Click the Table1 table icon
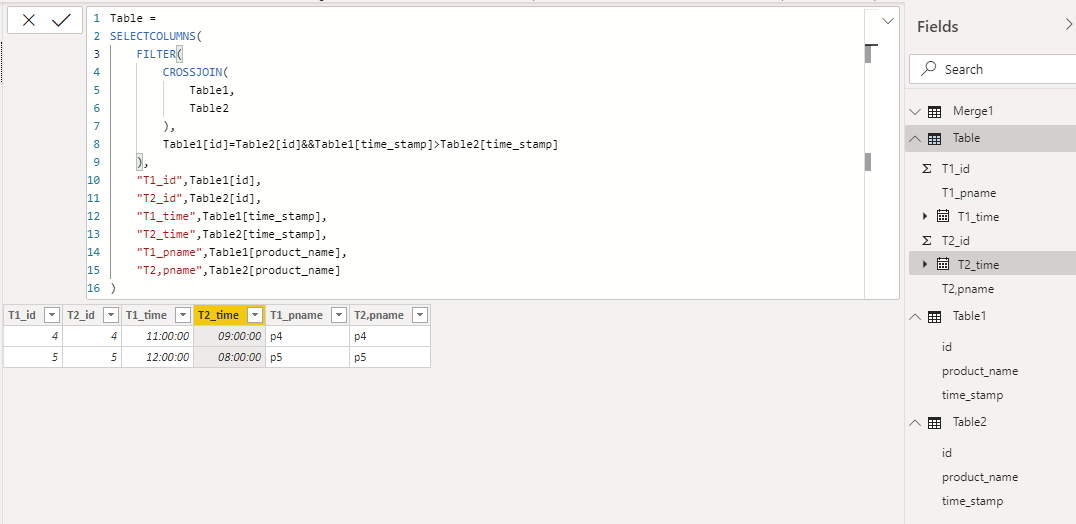 click(934, 317)
